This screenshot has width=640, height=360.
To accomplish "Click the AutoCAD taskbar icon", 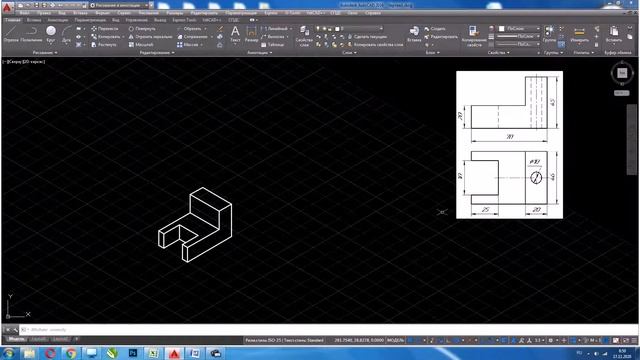I will [x=174, y=353].
